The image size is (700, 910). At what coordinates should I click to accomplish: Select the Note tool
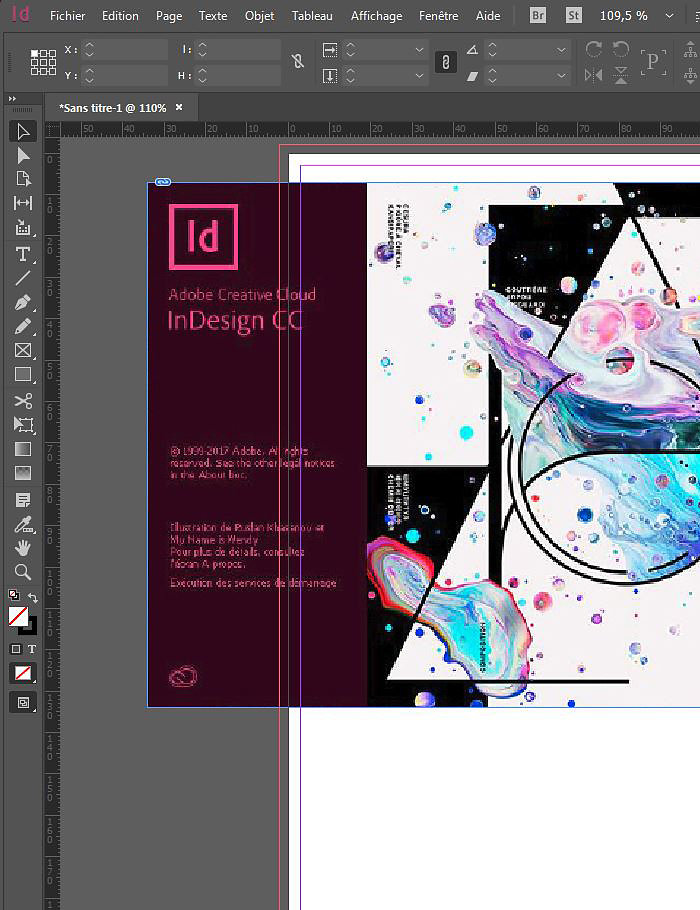23,500
